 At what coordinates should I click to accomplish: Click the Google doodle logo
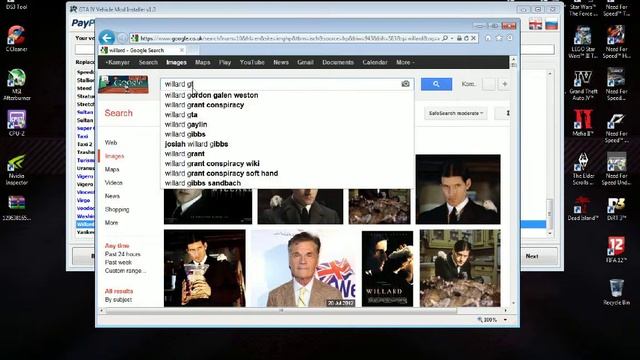tap(124, 84)
